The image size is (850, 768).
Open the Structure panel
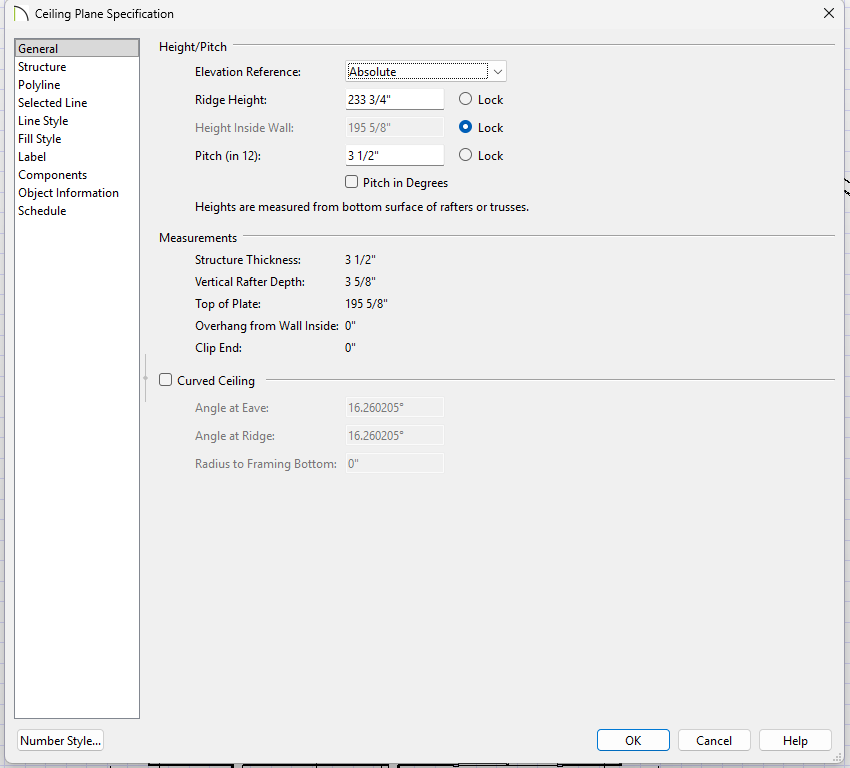[x=42, y=67]
